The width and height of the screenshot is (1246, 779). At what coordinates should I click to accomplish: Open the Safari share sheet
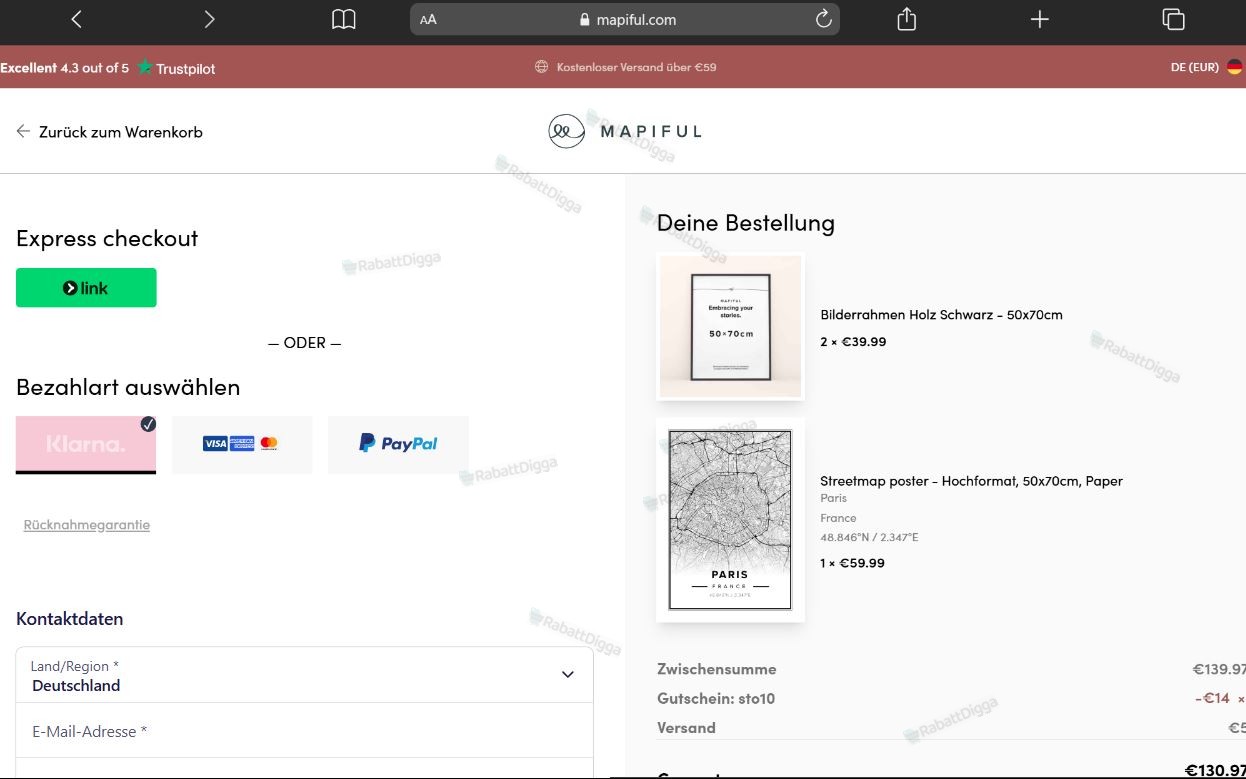click(906, 19)
